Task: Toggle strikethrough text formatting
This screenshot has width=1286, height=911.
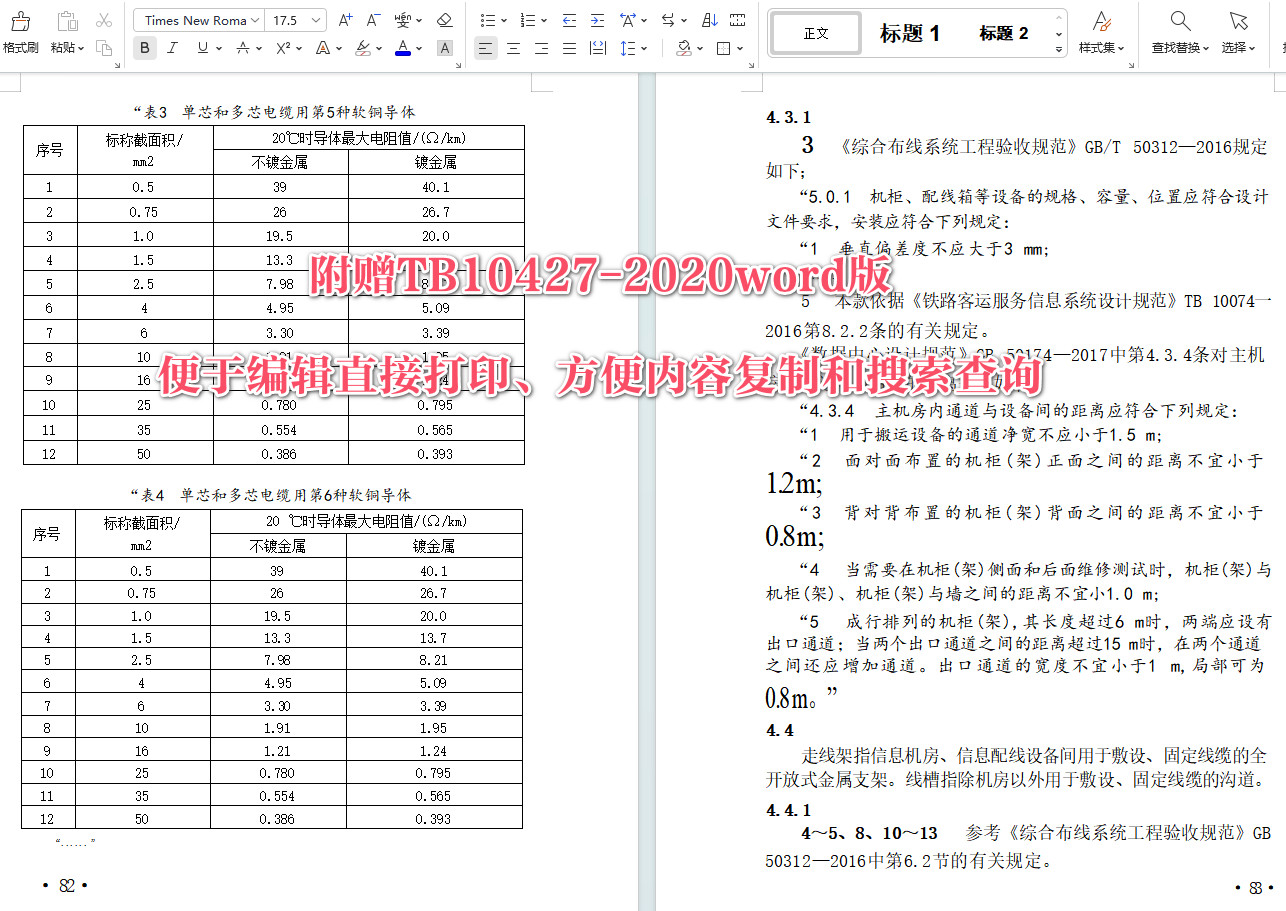Action: click(x=243, y=47)
